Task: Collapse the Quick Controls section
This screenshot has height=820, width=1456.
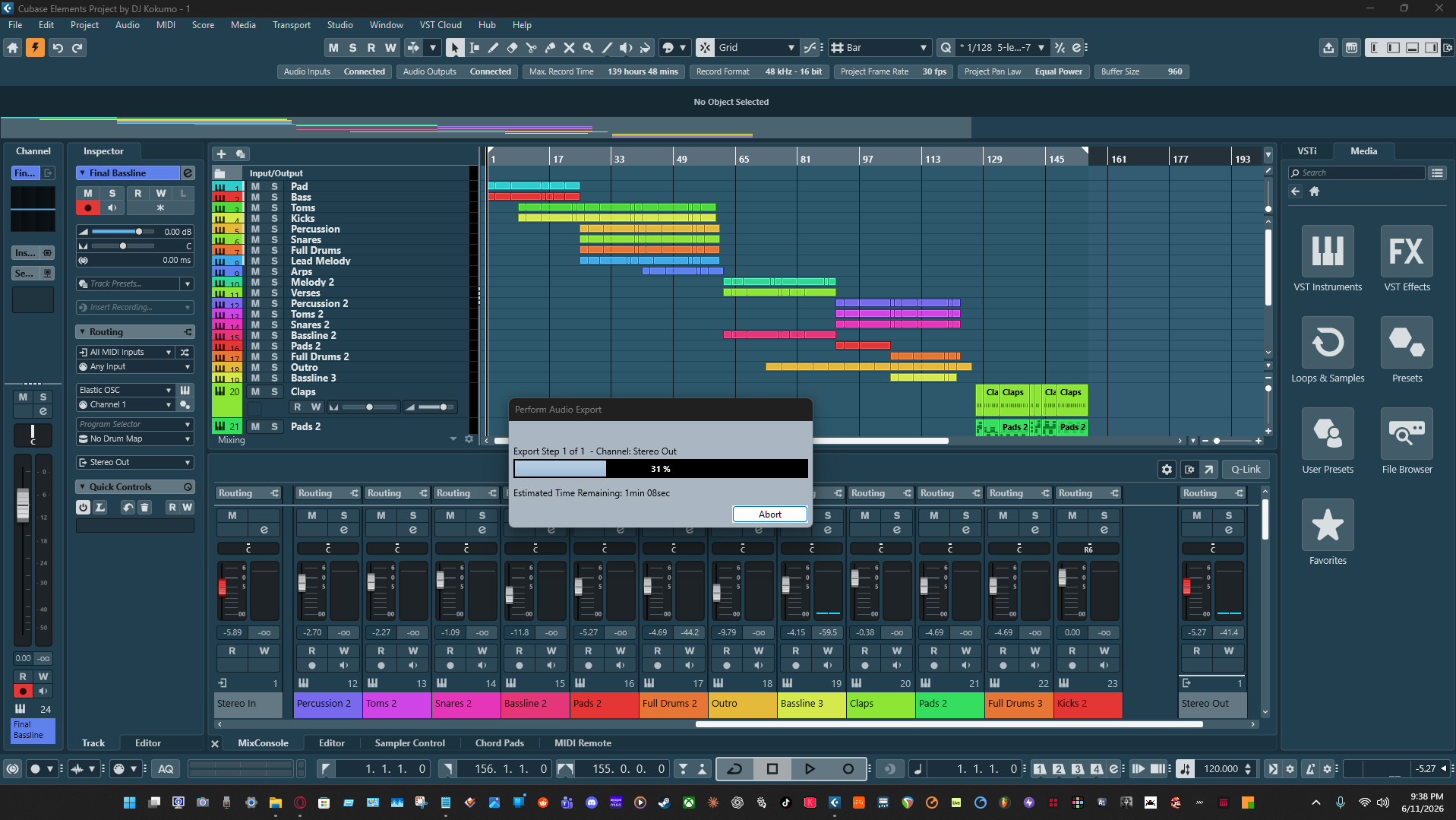Action: click(82, 487)
